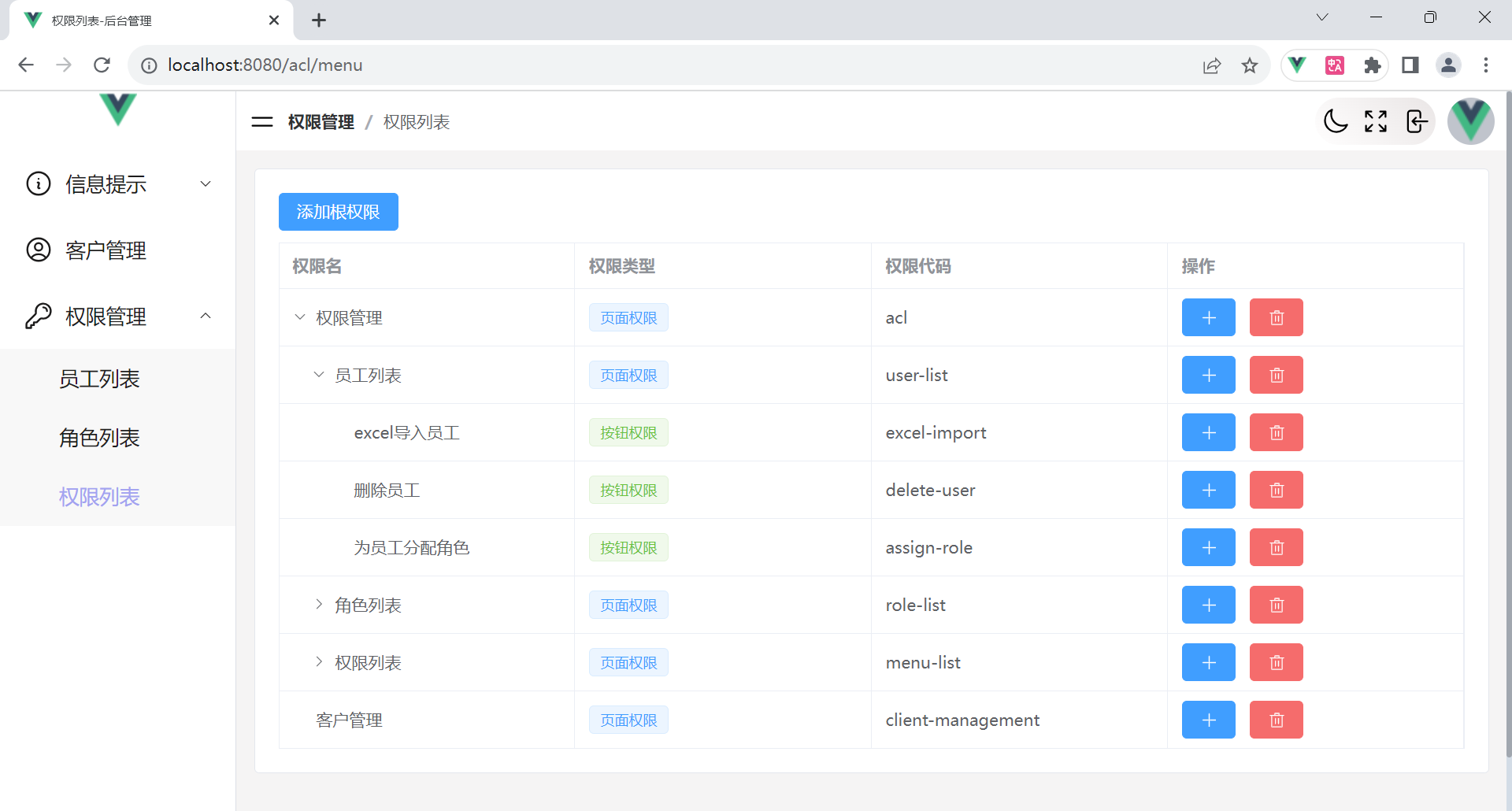Add child to client-management row
Viewport: 1512px width, 811px height.
1209,720
